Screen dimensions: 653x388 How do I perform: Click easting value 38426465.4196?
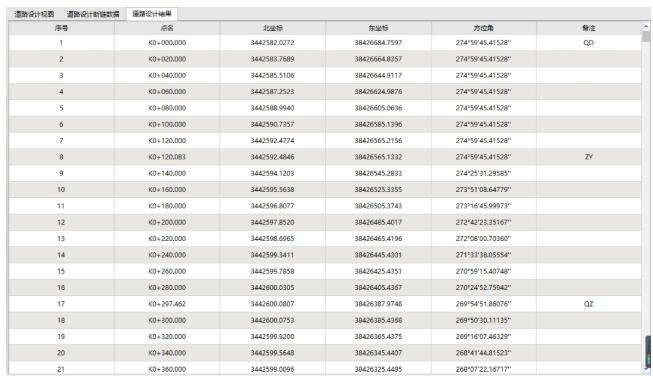click(x=378, y=239)
